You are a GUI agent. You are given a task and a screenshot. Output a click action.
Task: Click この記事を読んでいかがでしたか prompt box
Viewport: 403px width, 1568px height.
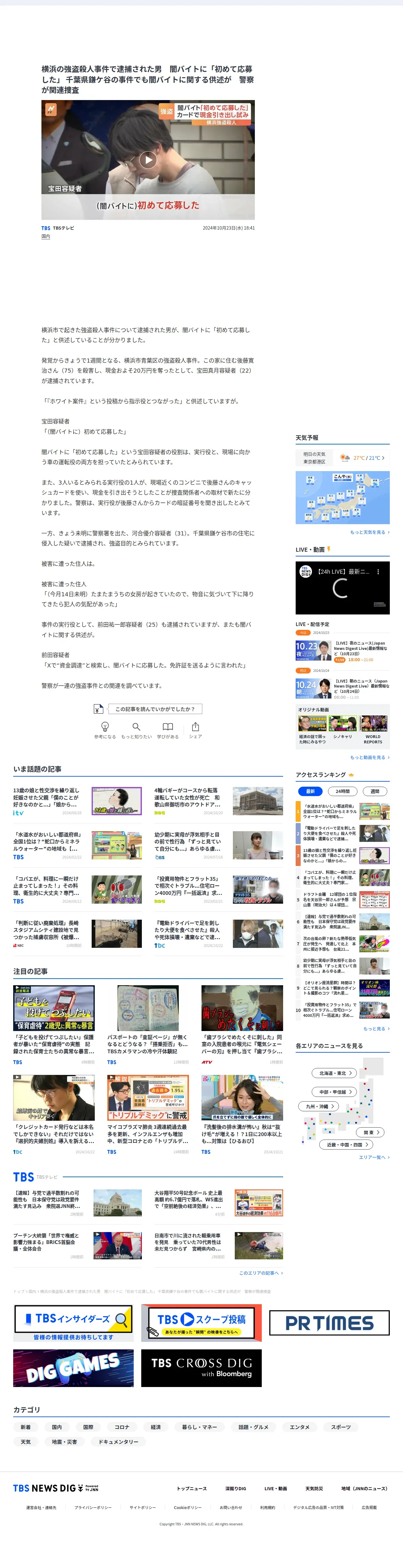[155, 709]
